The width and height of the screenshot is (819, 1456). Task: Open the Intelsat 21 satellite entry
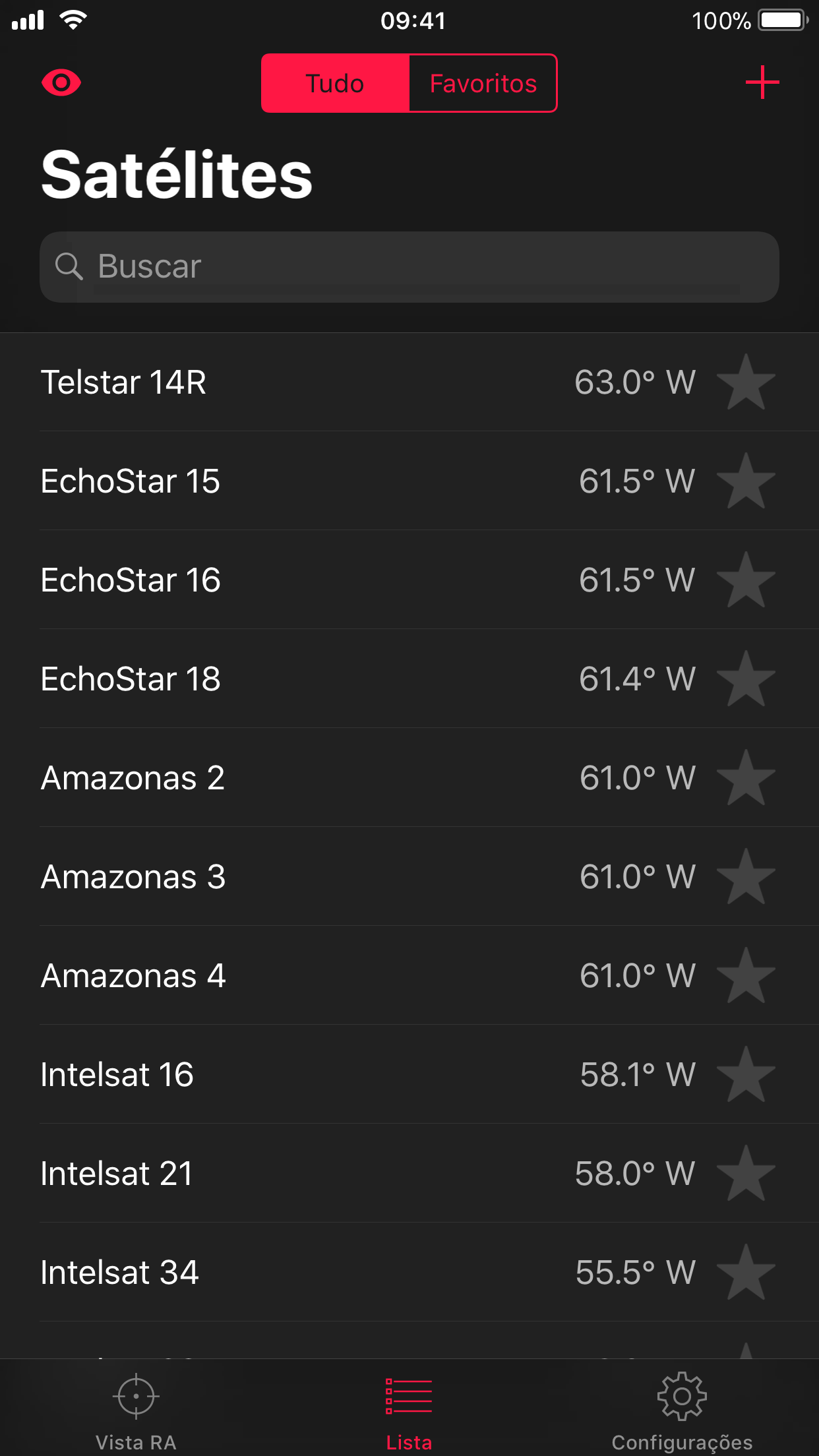[264, 1174]
